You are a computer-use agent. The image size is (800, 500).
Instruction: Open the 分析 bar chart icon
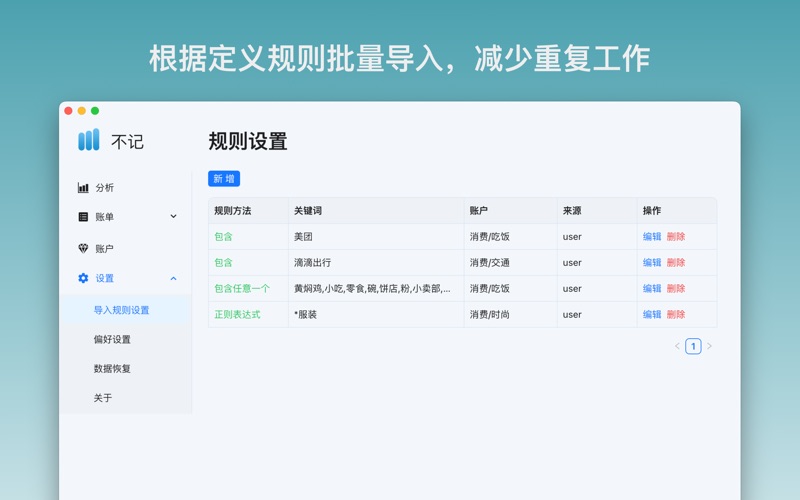click(83, 188)
